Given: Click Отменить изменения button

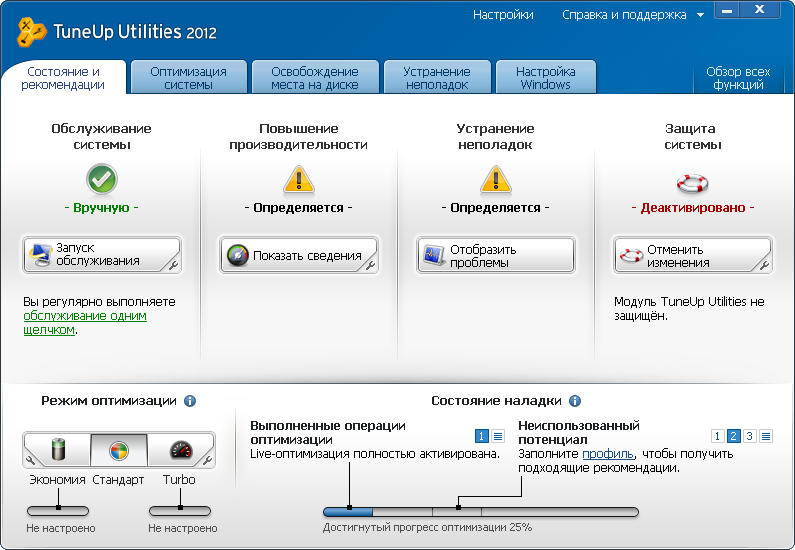Looking at the screenshot, I should [x=693, y=255].
